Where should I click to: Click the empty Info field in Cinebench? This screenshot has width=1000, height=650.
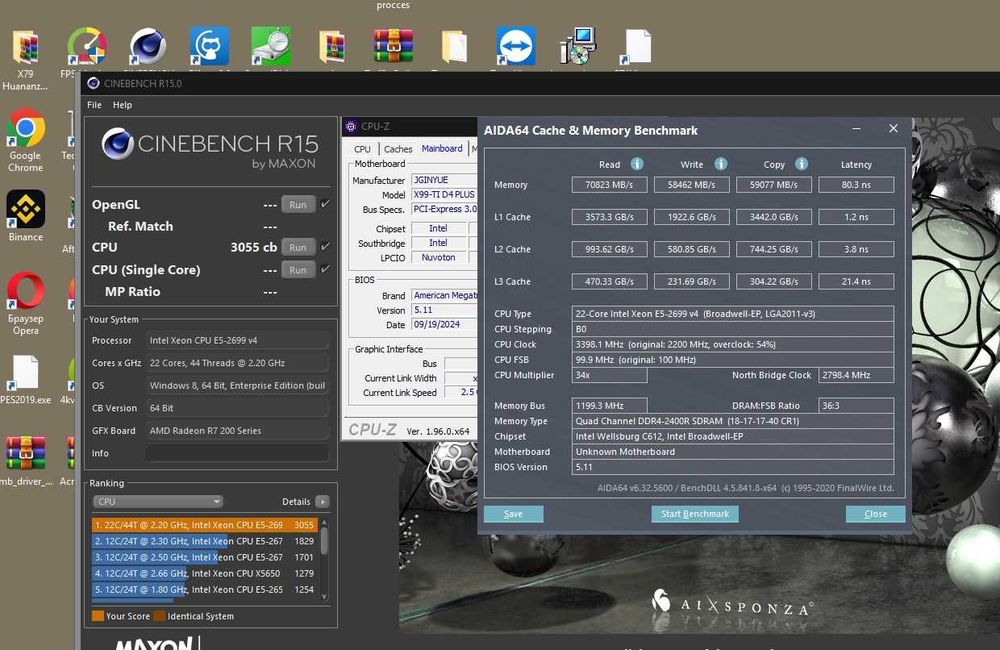click(237, 453)
